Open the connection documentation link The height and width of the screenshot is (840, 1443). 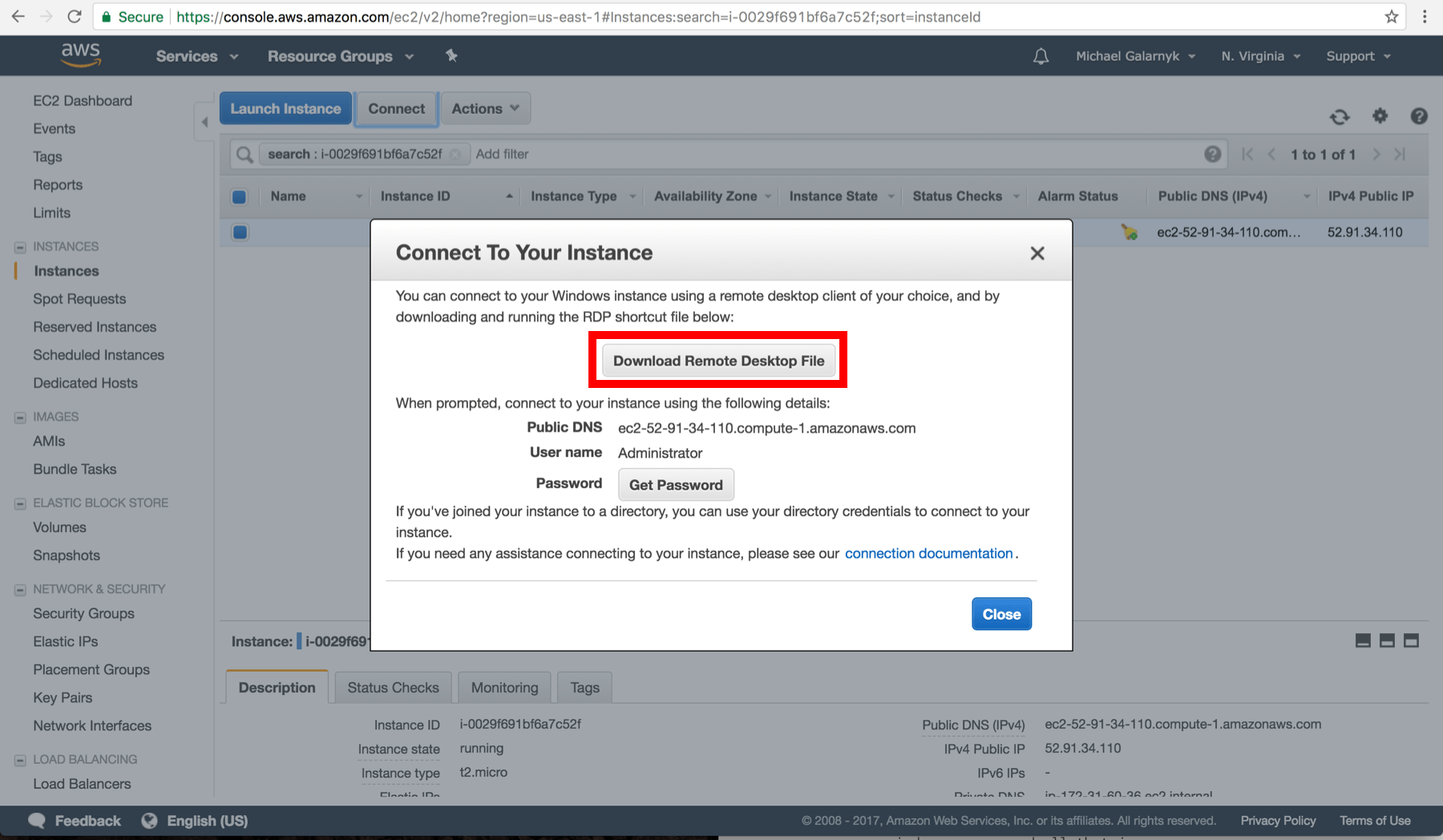click(928, 553)
